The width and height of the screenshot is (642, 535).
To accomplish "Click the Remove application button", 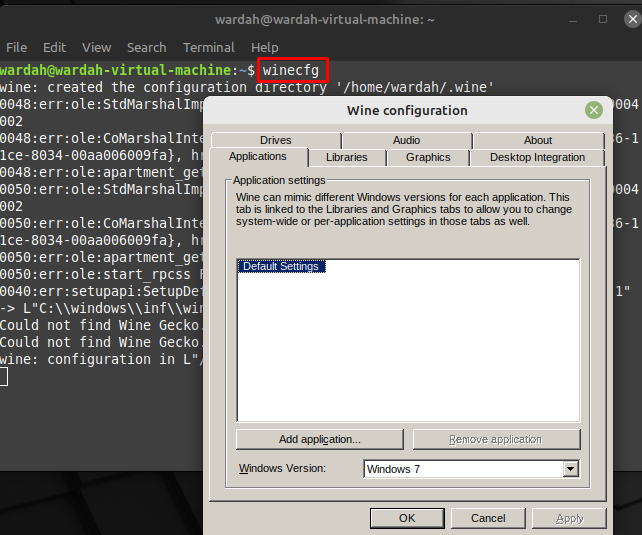I will coord(496,439).
